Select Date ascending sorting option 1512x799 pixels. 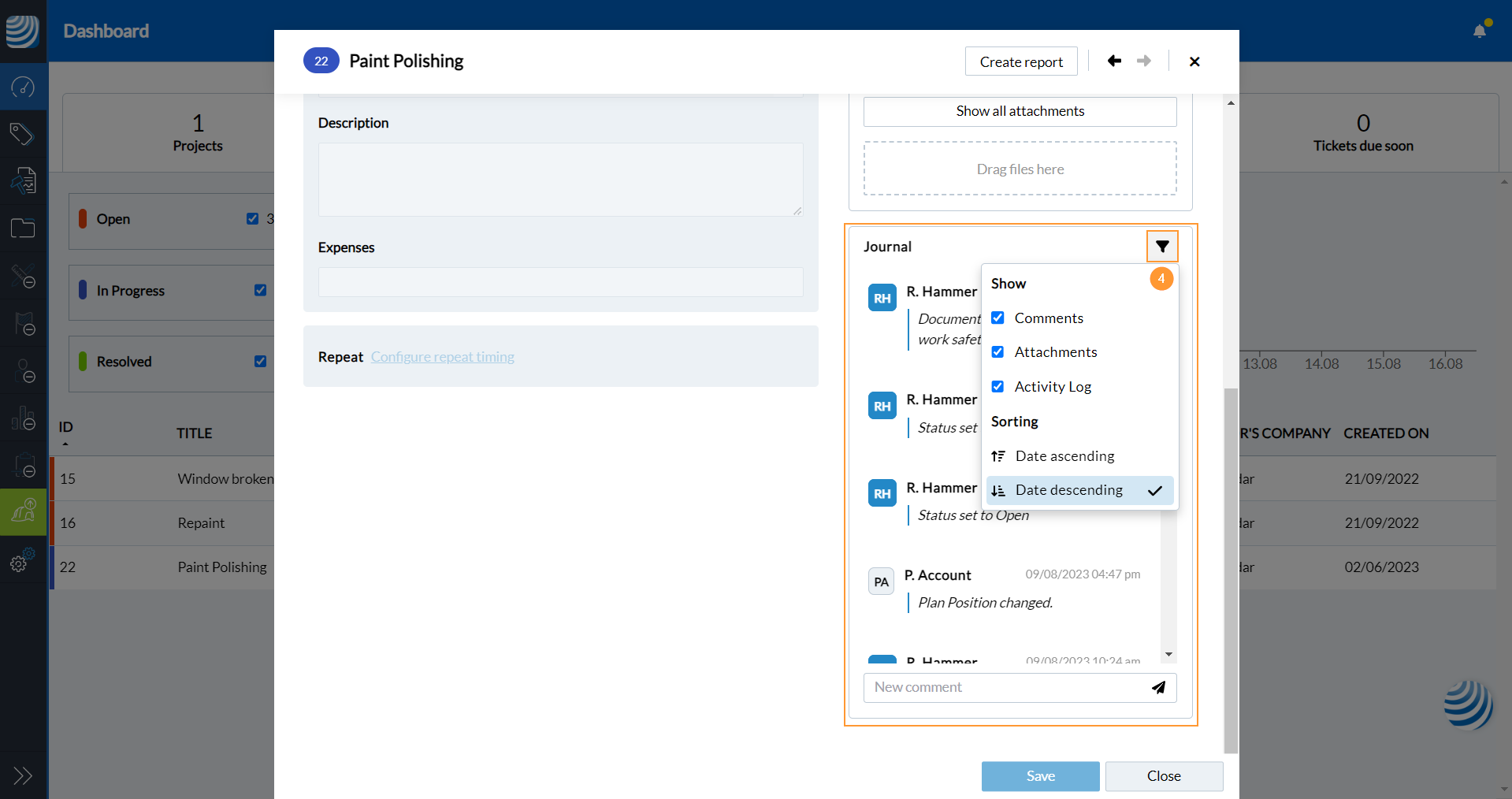1064,456
